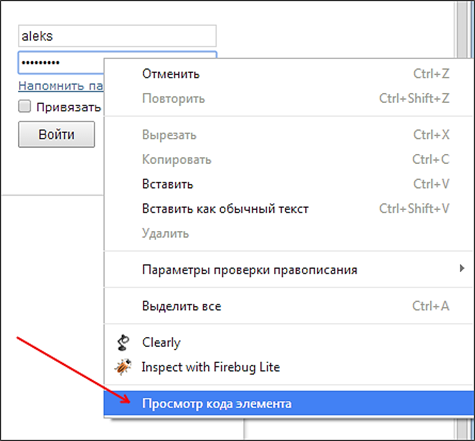Toggle the Привязать checkbox
This screenshot has height=441, width=475.
tap(24, 107)
